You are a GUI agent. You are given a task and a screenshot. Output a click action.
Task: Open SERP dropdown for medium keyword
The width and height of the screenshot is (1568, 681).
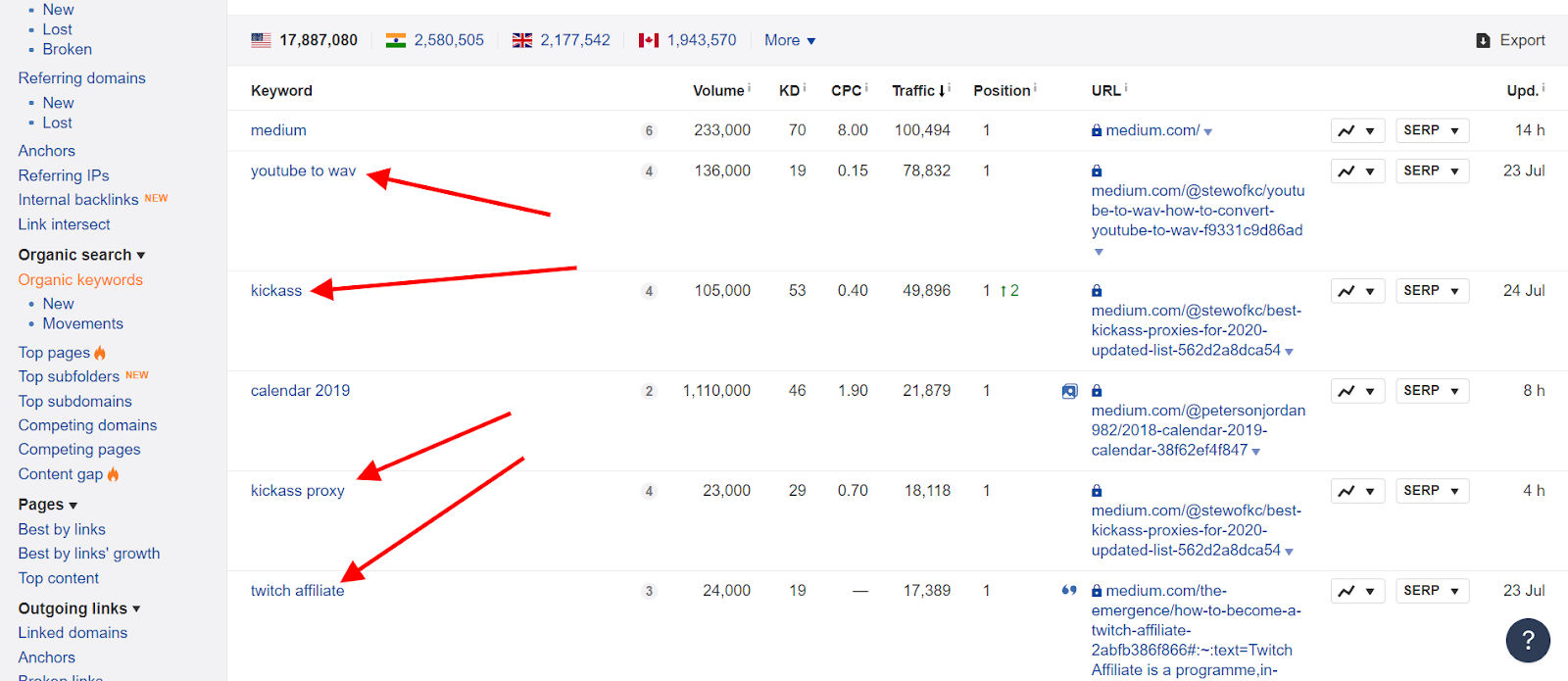[x=1432, y=130]
